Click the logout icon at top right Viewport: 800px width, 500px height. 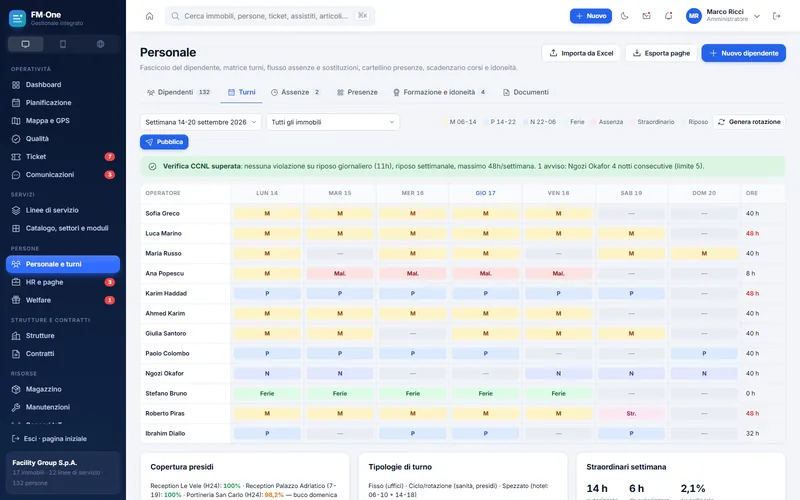(x=777, y=16)
